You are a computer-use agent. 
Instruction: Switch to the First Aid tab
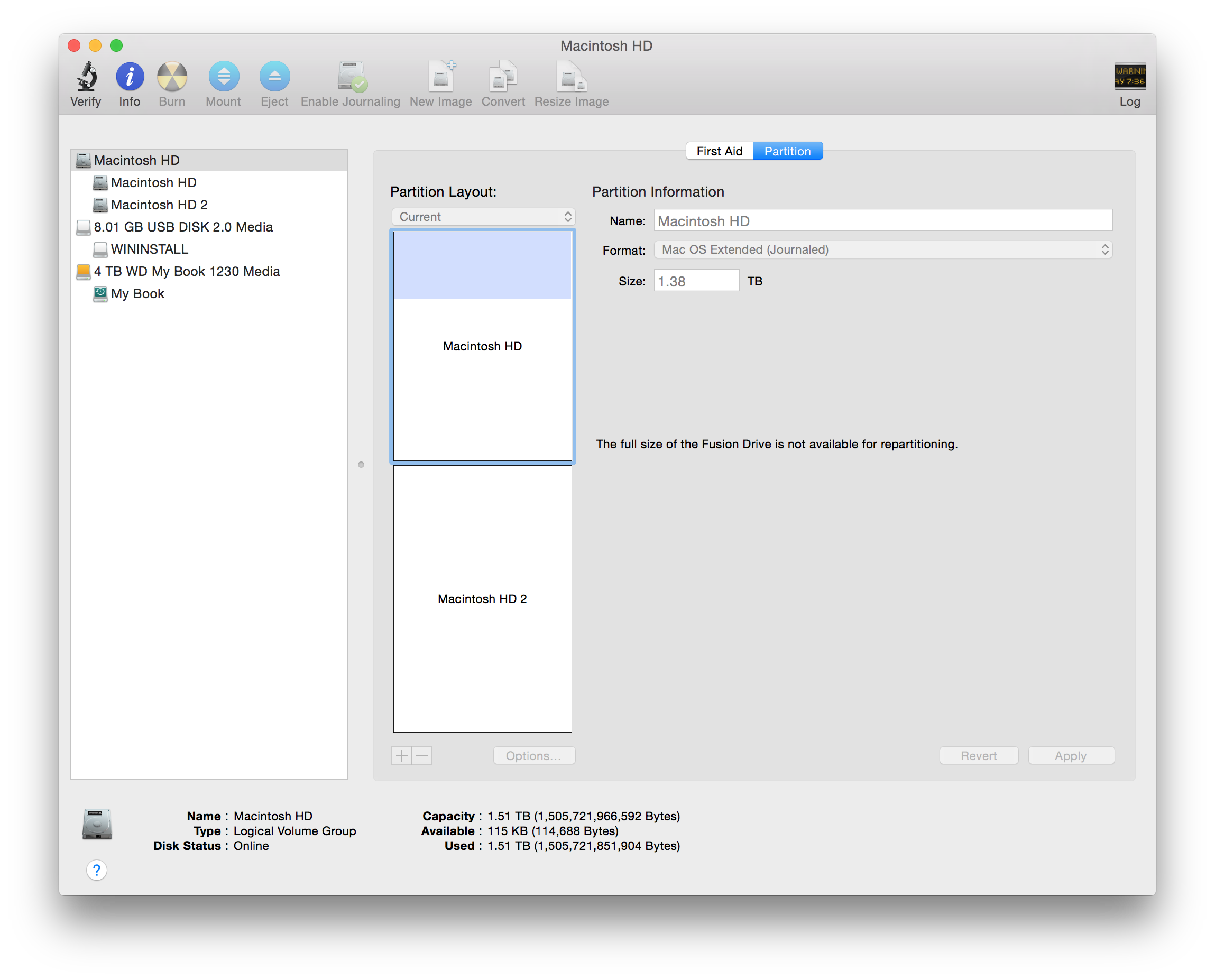[719, 151]
